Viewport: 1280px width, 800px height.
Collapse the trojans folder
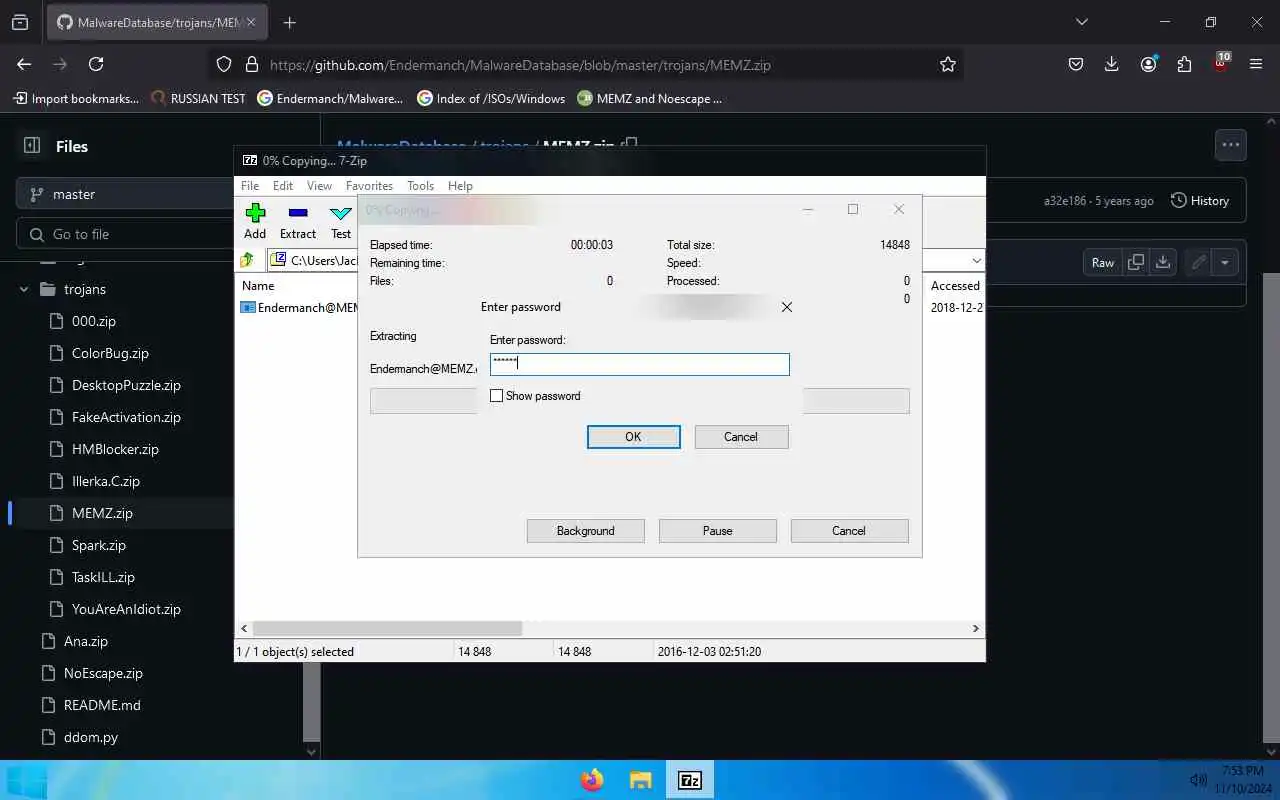pyautogui.click(x=25, y=289)
